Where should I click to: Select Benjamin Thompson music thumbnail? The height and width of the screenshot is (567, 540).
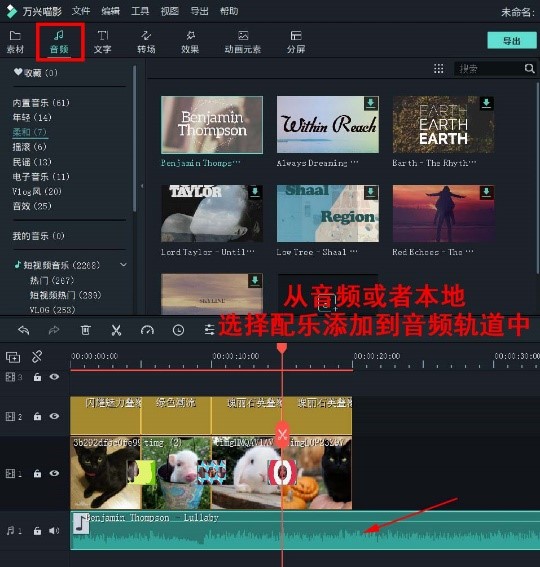point(212,125)
